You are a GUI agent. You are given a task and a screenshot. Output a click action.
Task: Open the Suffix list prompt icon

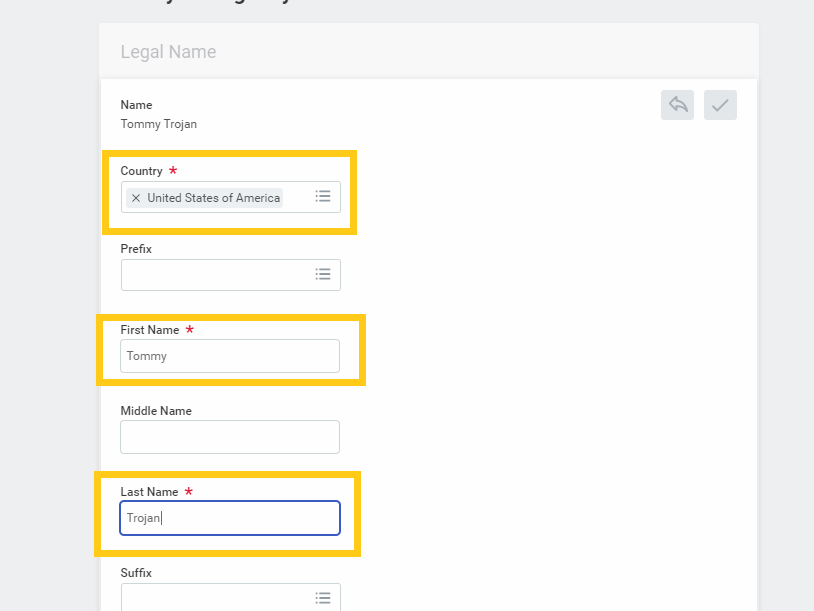(x=323, y=598)
